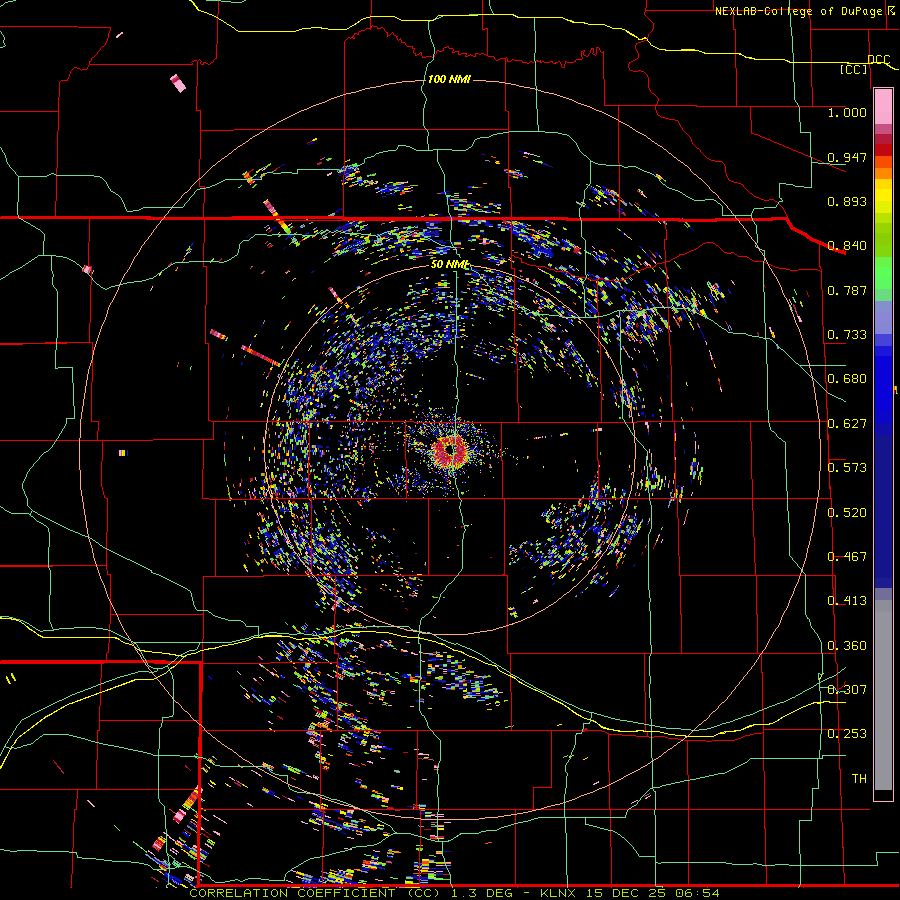The image size is (900, 900).
Task: Click the 50 NMI range ring label
Action: tap(450, 264)
